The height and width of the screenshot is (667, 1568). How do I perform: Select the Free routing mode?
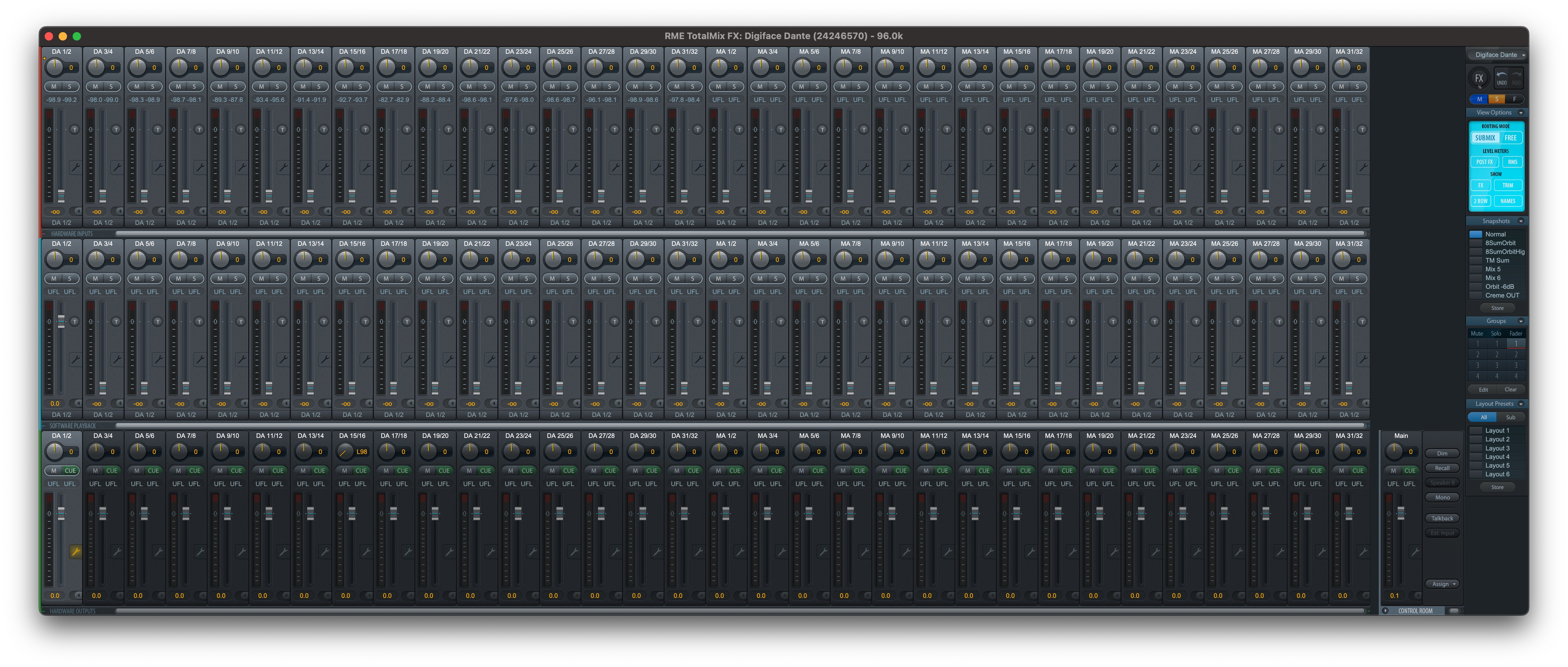(x=1511, y=138)
